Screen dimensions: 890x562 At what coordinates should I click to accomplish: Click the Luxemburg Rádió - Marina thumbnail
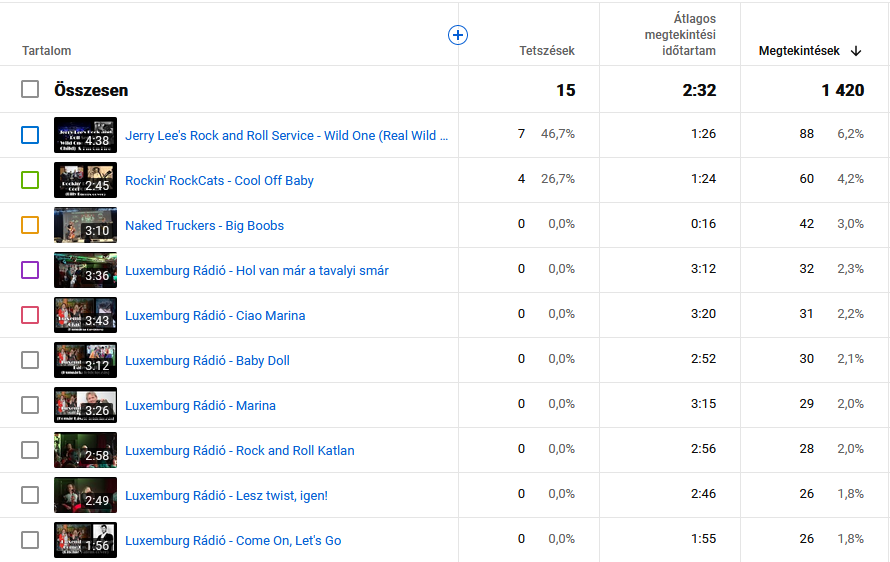tap(85, 405)
